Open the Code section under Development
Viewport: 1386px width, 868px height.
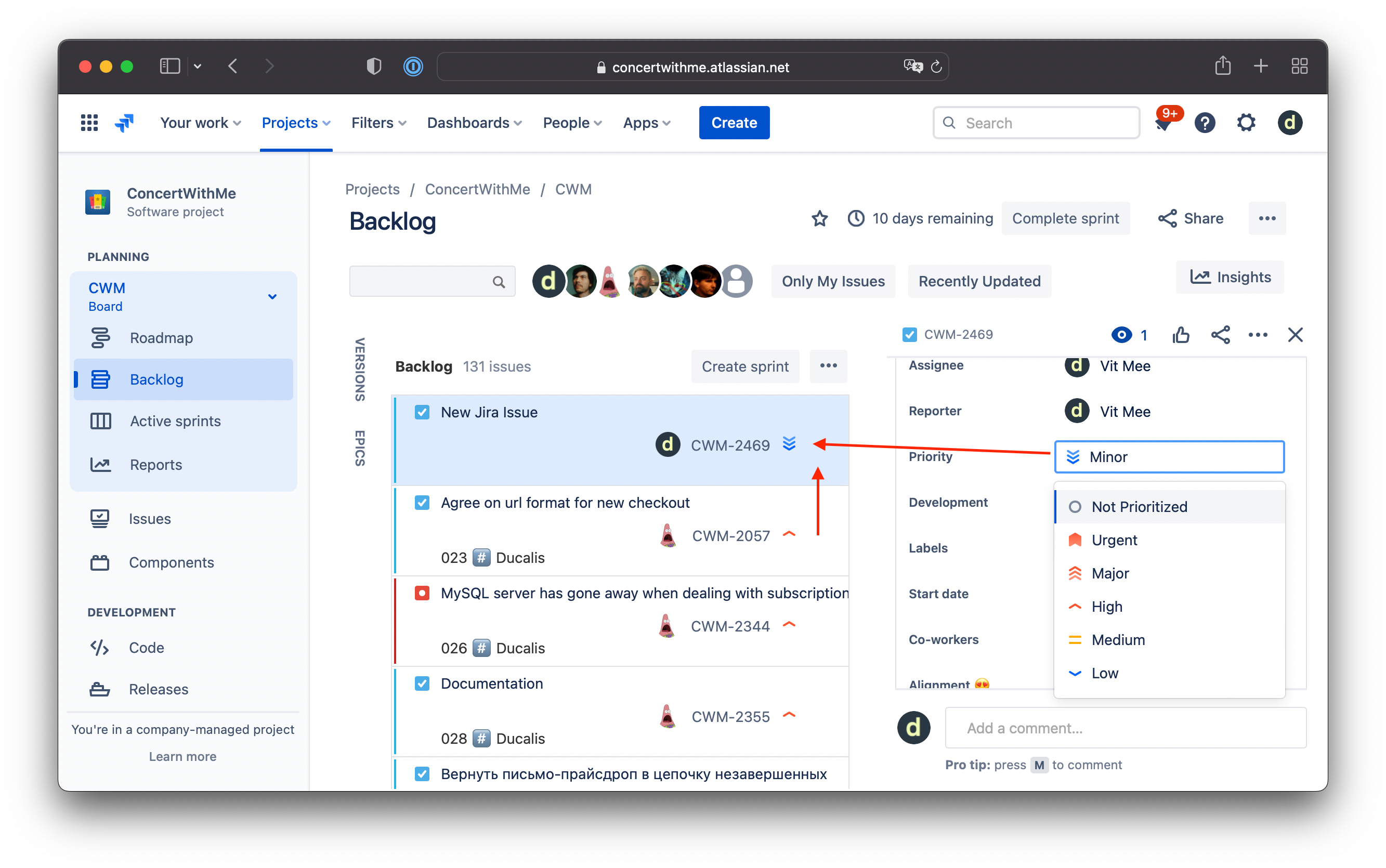click(147, 648)
